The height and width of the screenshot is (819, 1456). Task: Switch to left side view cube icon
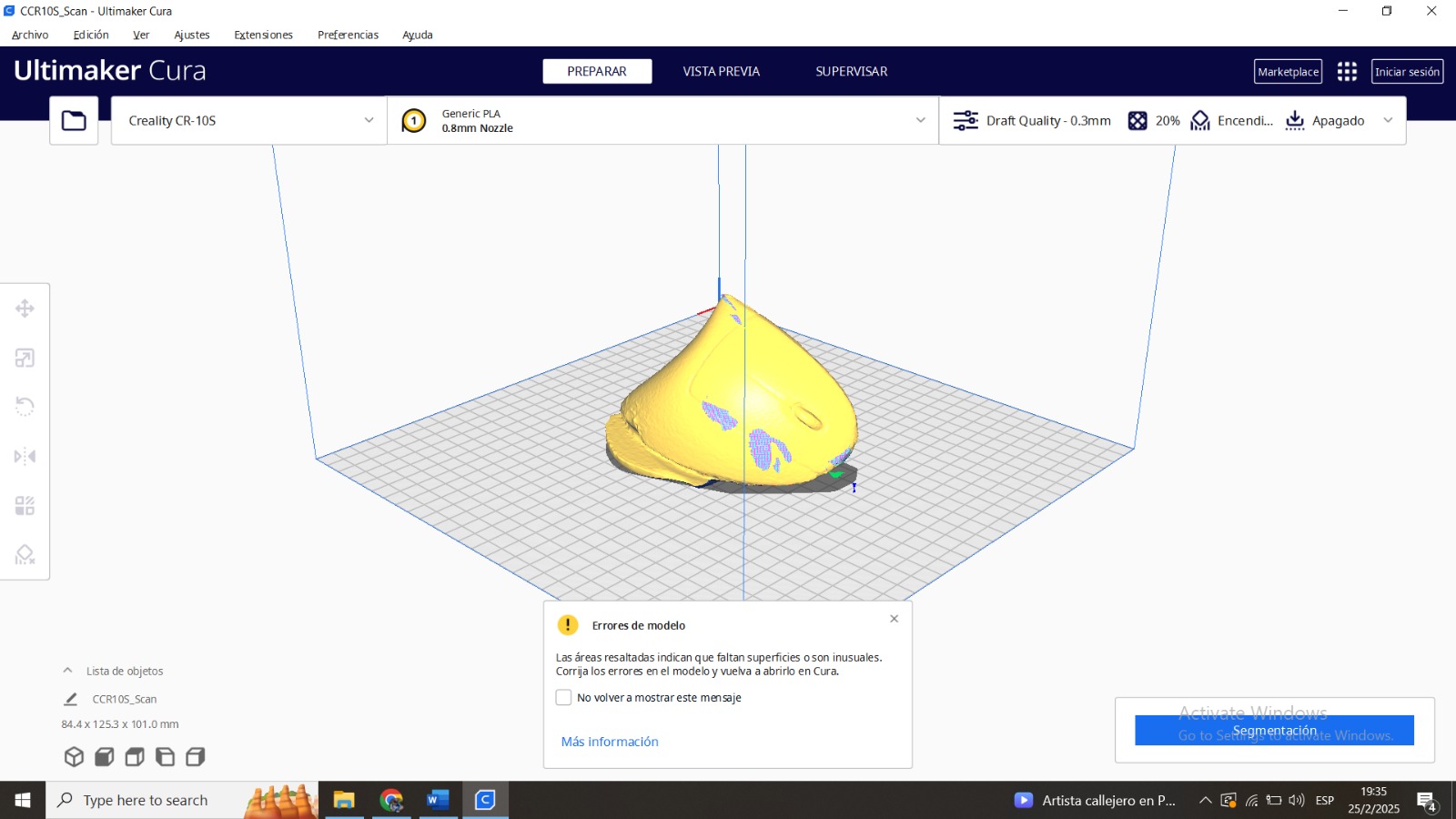point(165,756)
